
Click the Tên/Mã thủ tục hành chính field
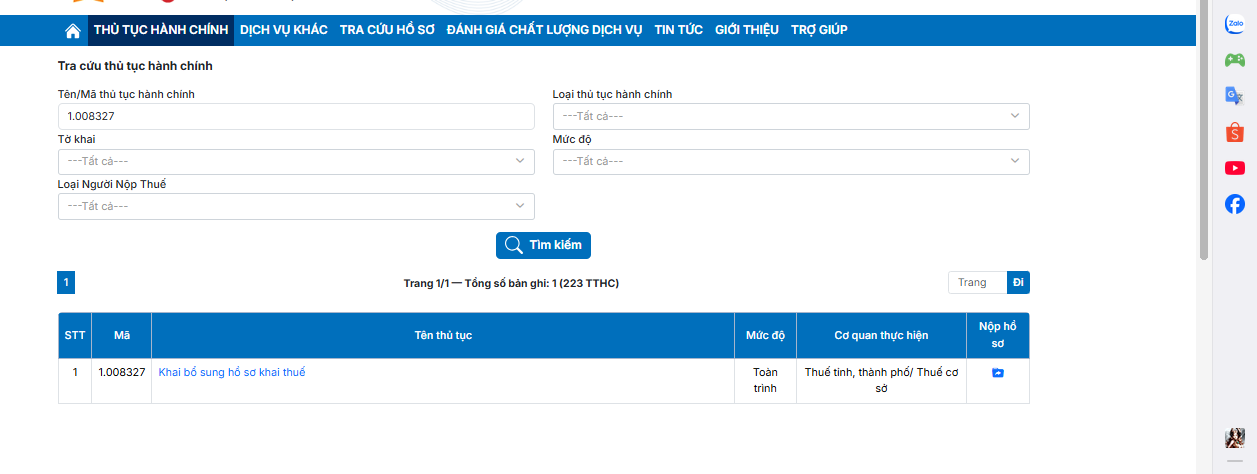(x=296, y=117)
